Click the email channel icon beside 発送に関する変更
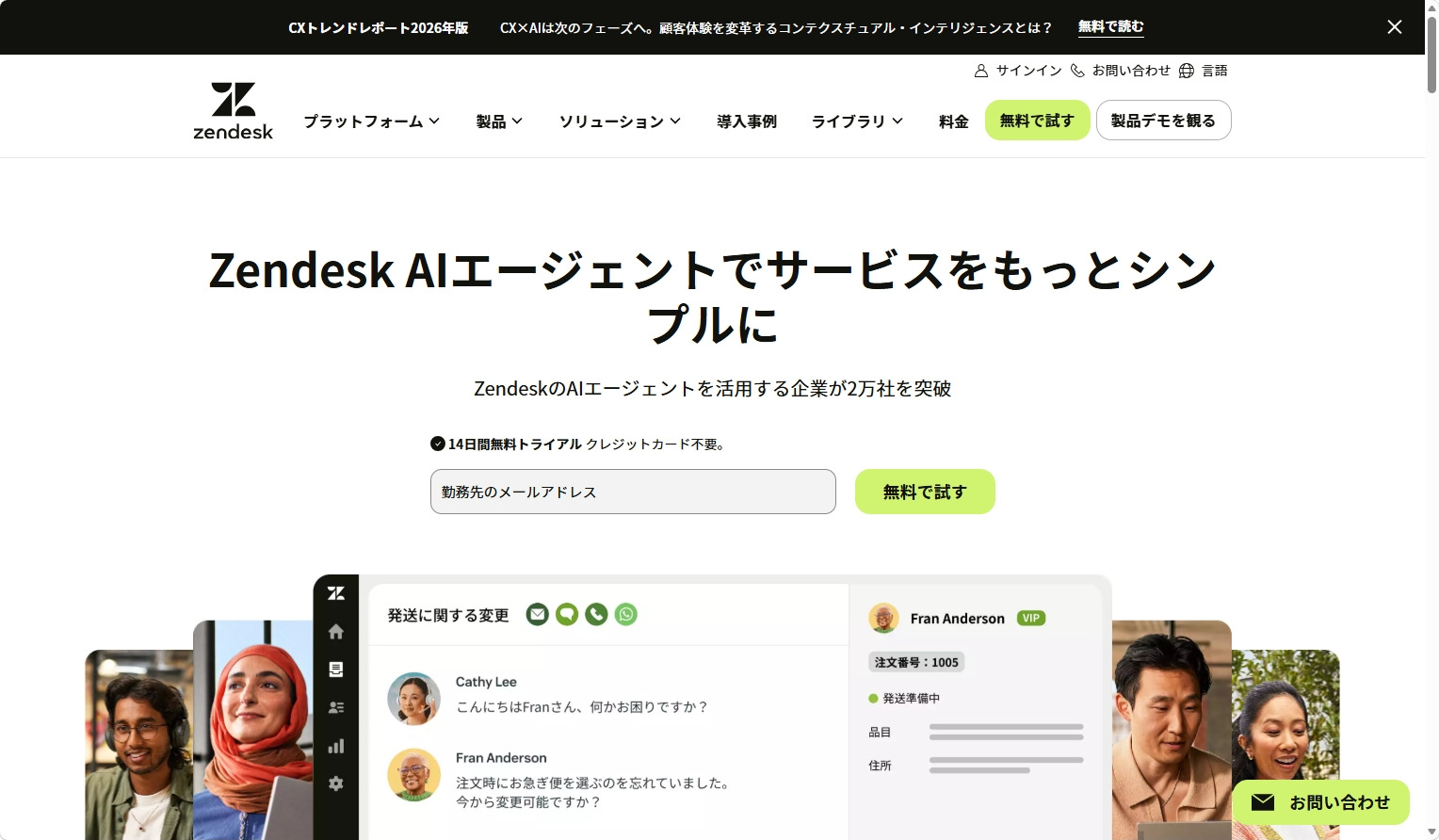The image size is (1439, 840). (538, 615)
